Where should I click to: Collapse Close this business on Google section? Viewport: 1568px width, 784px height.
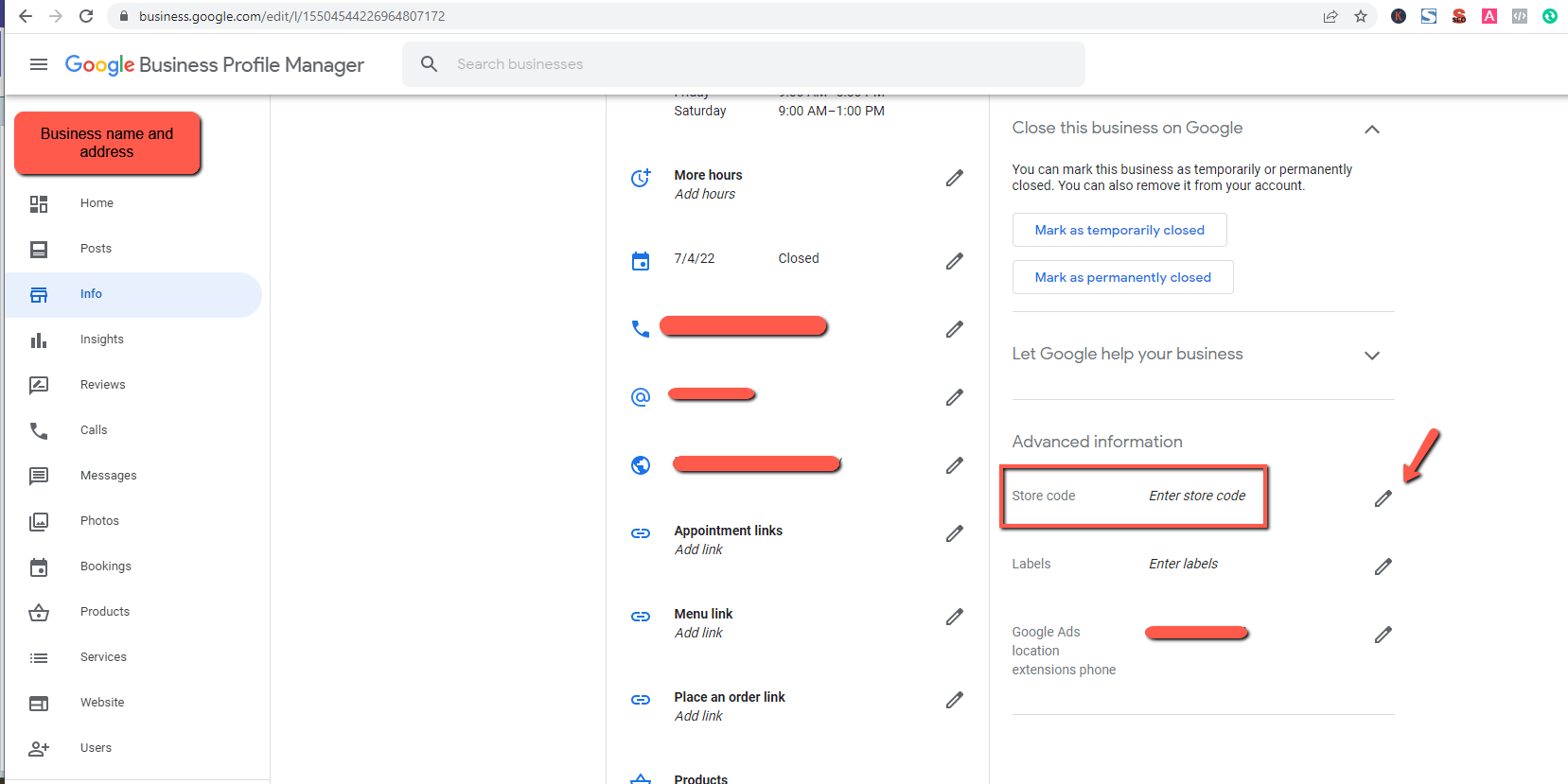coord(1372,129)
